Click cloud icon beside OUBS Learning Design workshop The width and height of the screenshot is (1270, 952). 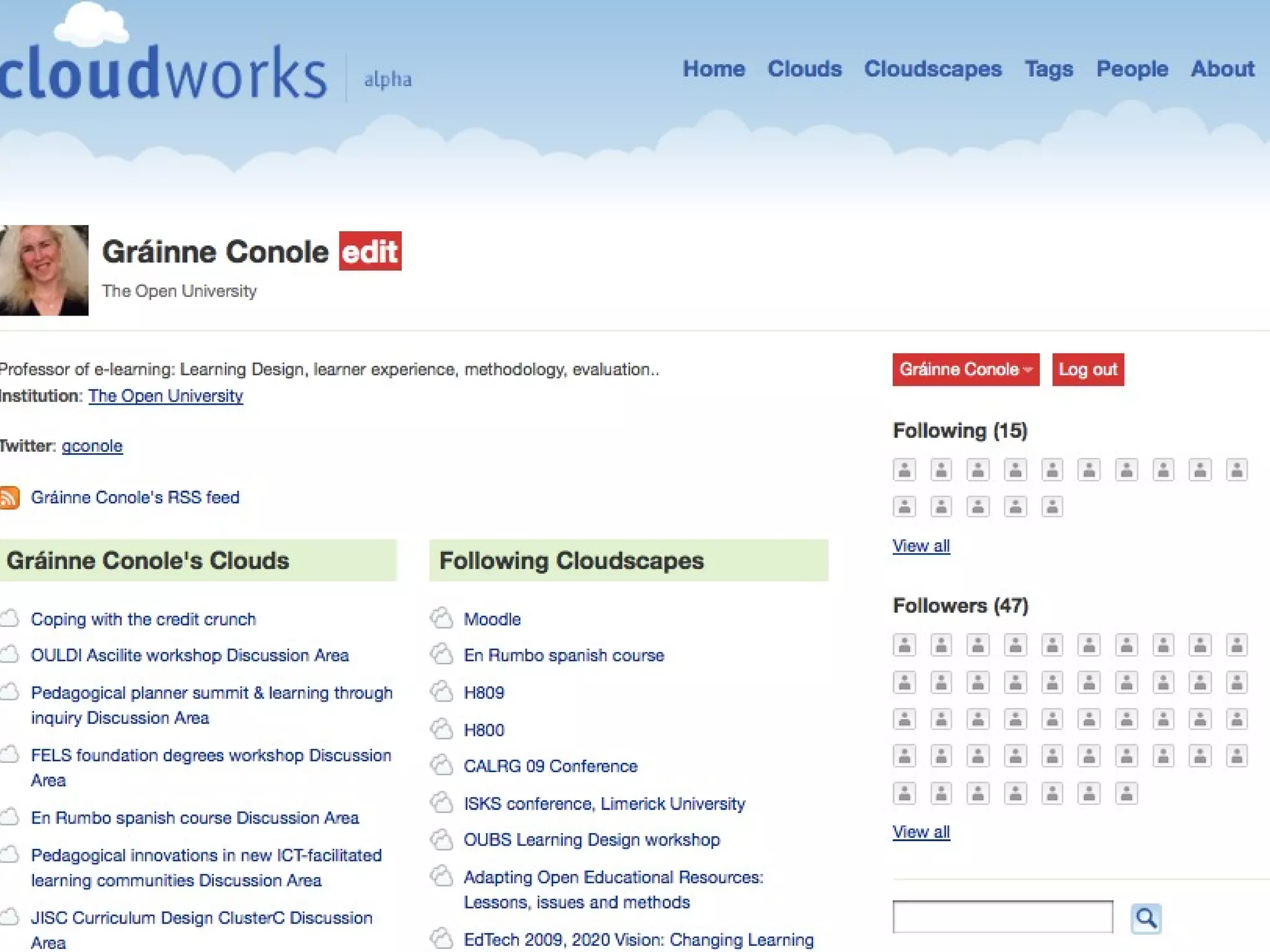[442, 840]
